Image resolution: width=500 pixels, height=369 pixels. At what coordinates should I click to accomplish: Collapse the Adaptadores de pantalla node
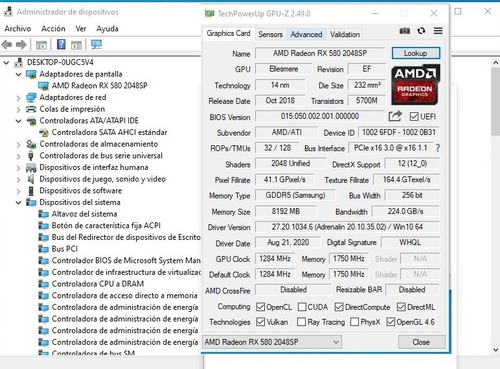[x=19, y=74]
